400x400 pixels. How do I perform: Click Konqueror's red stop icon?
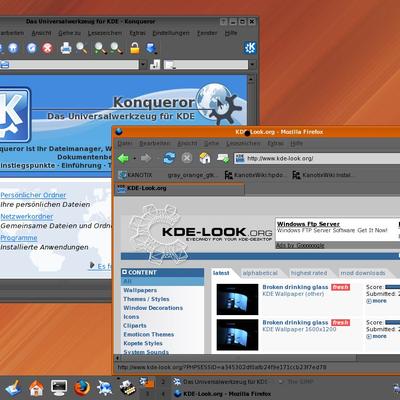click(47, 48)
